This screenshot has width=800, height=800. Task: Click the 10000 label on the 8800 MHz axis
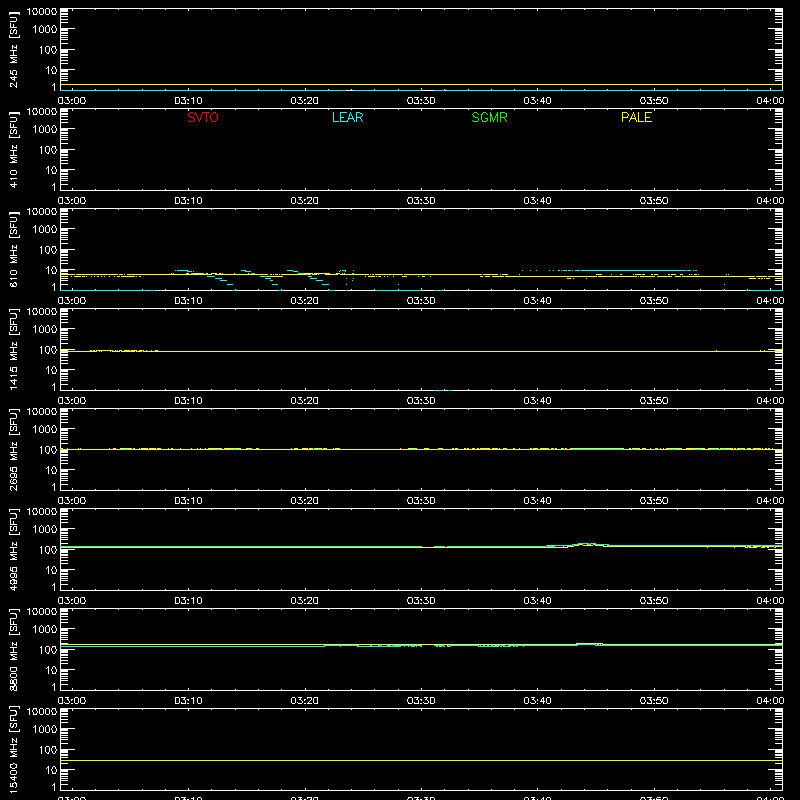tap(42, 612)
